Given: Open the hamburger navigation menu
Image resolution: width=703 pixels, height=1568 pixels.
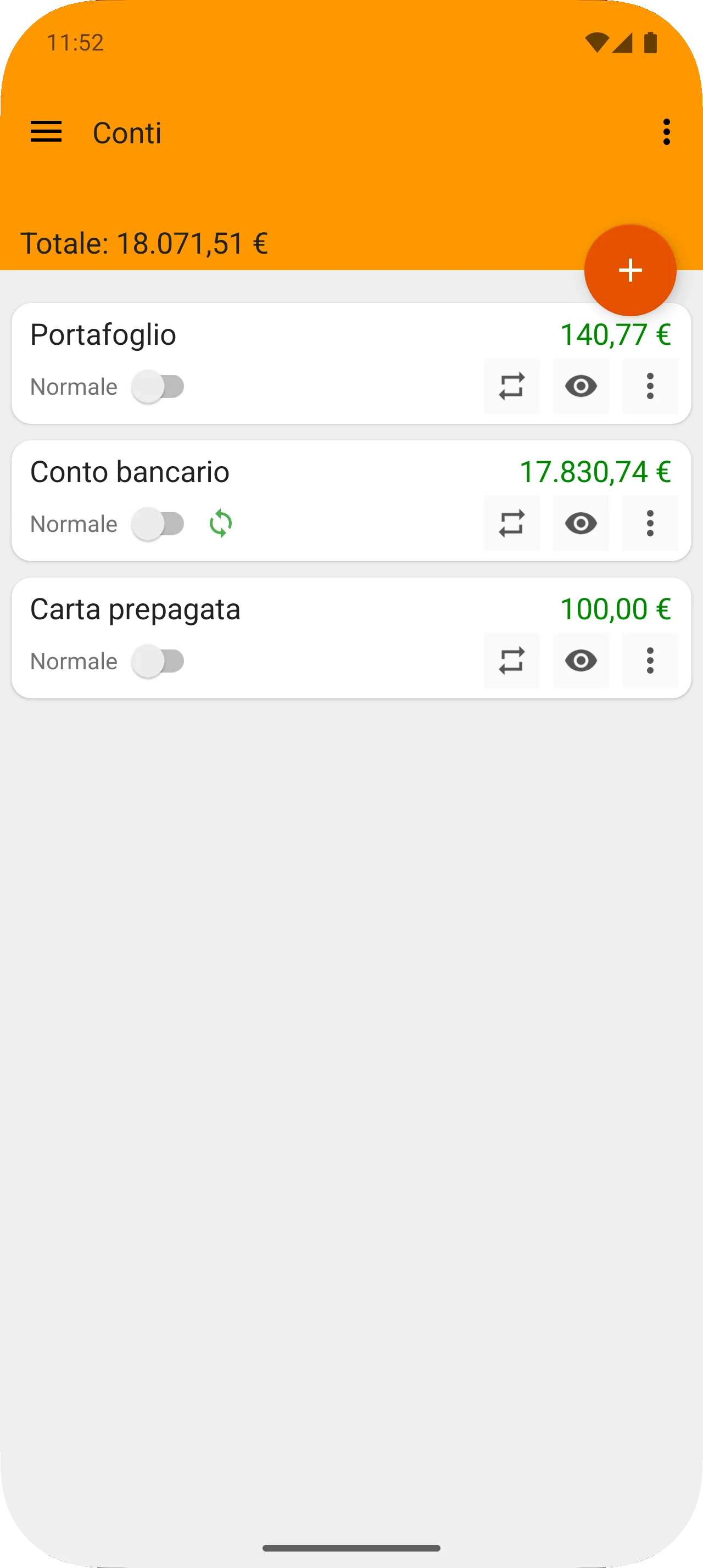Looking at the screenshot, I should click(x=46, y=132).
